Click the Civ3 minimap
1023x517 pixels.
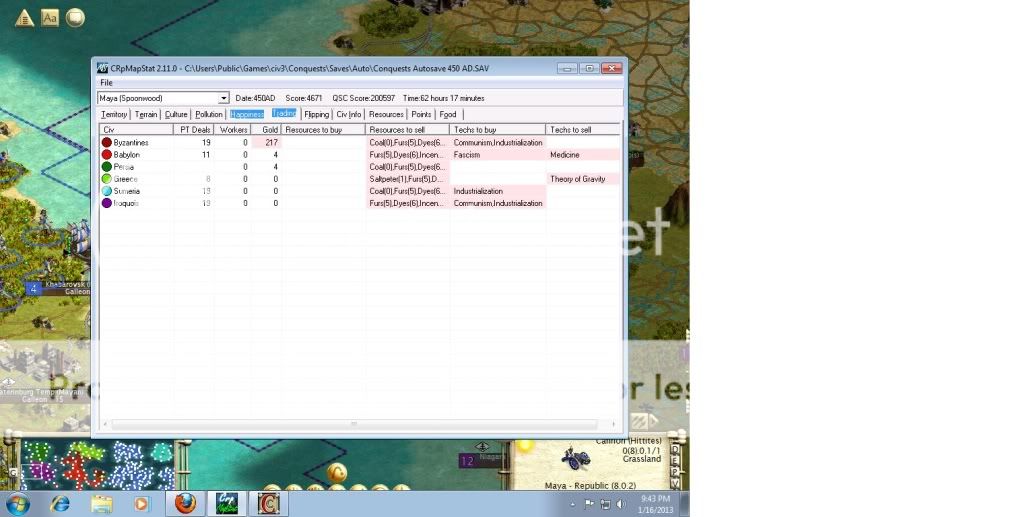tap(98, 465)
